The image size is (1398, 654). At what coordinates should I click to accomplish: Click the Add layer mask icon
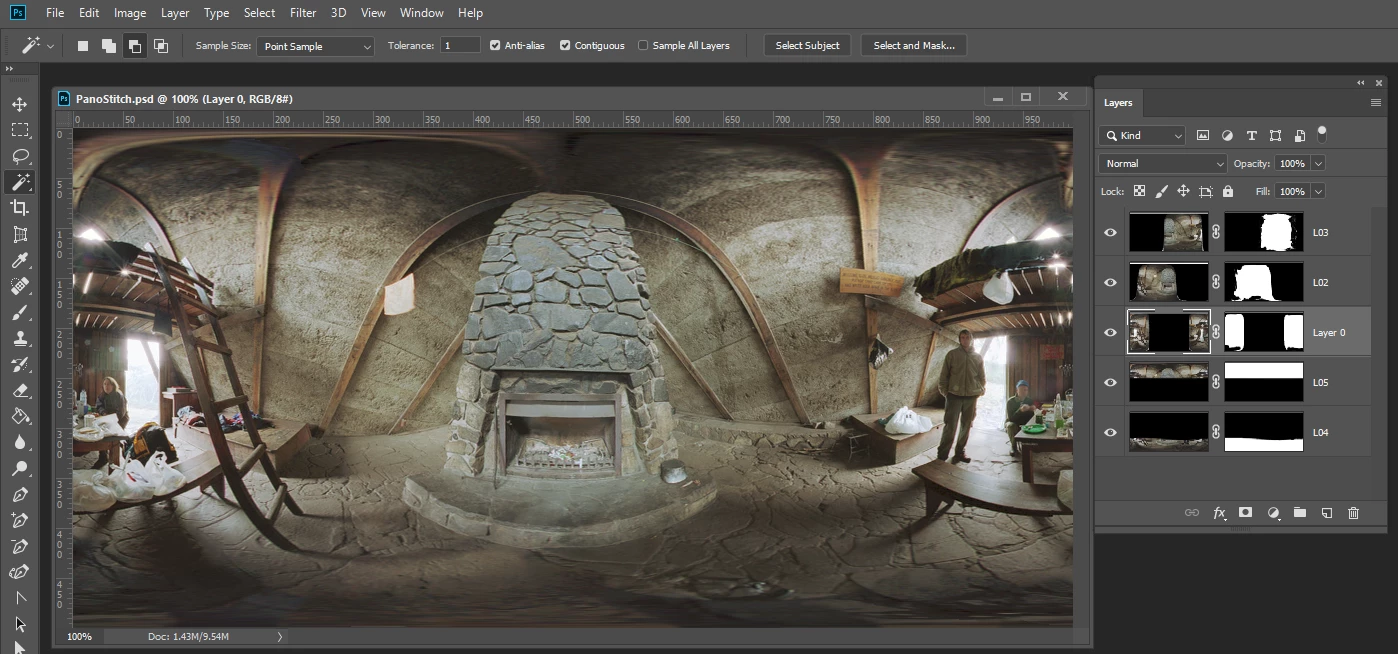(1245, 512)
